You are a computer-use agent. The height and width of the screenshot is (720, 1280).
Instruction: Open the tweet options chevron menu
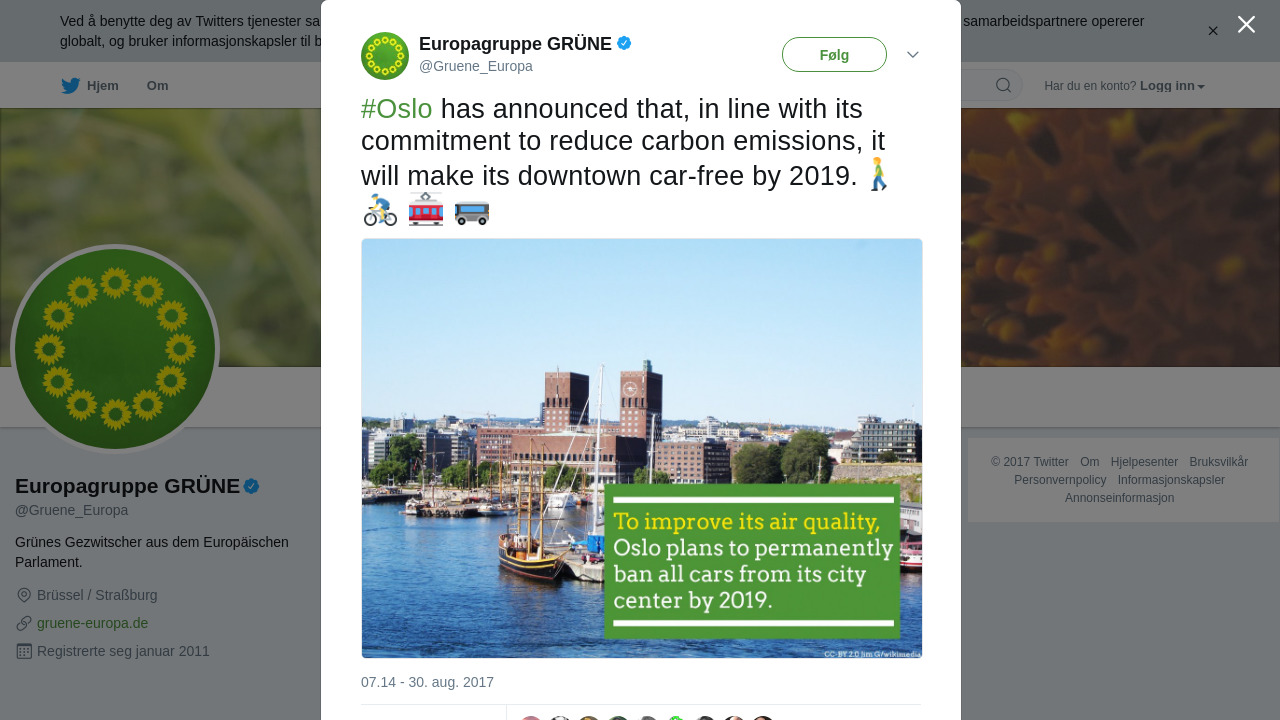913,55
